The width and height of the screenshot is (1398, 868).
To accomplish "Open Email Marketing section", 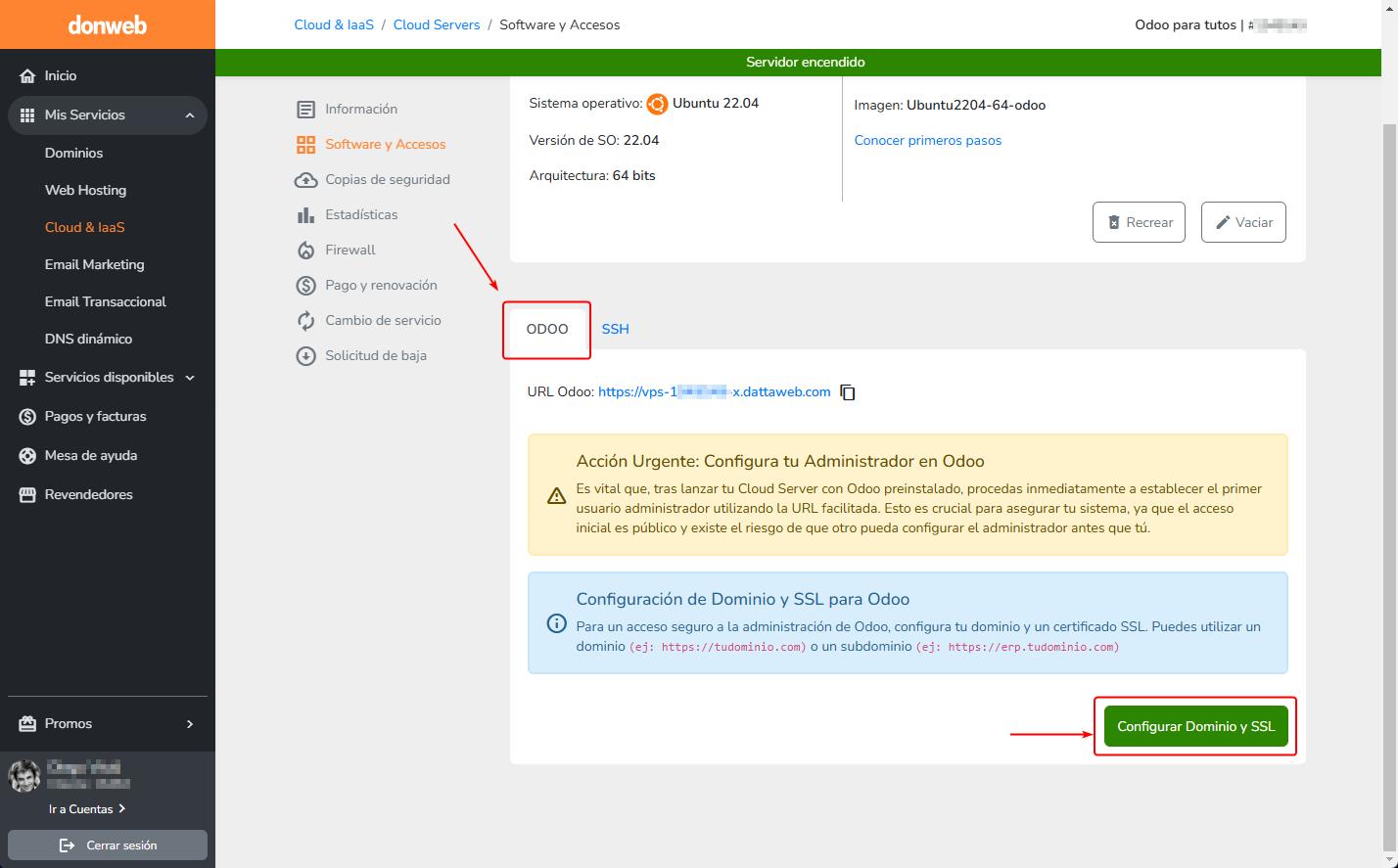I will [94, 264].
